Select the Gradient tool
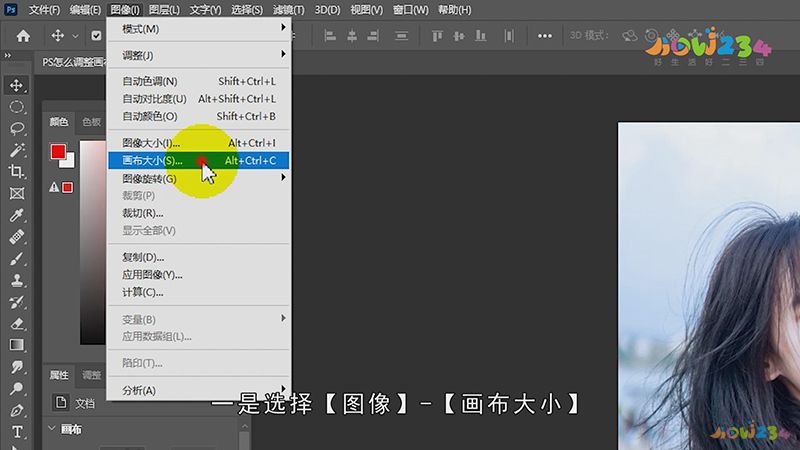The width and height of the screenshot is (800, 450). tap(16, 345)
